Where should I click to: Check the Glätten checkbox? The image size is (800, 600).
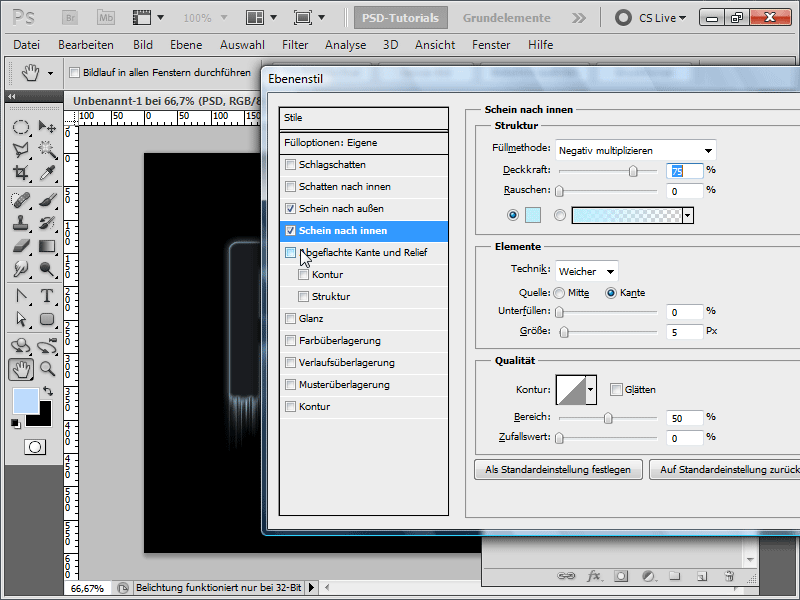pyautogui.click(x=616, y=390)
